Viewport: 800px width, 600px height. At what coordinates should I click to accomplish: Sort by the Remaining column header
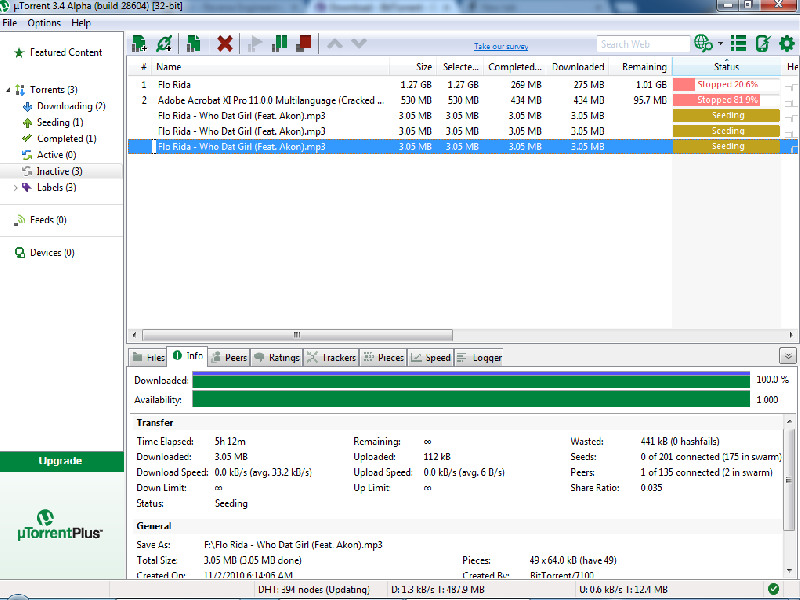pos(640,67)
